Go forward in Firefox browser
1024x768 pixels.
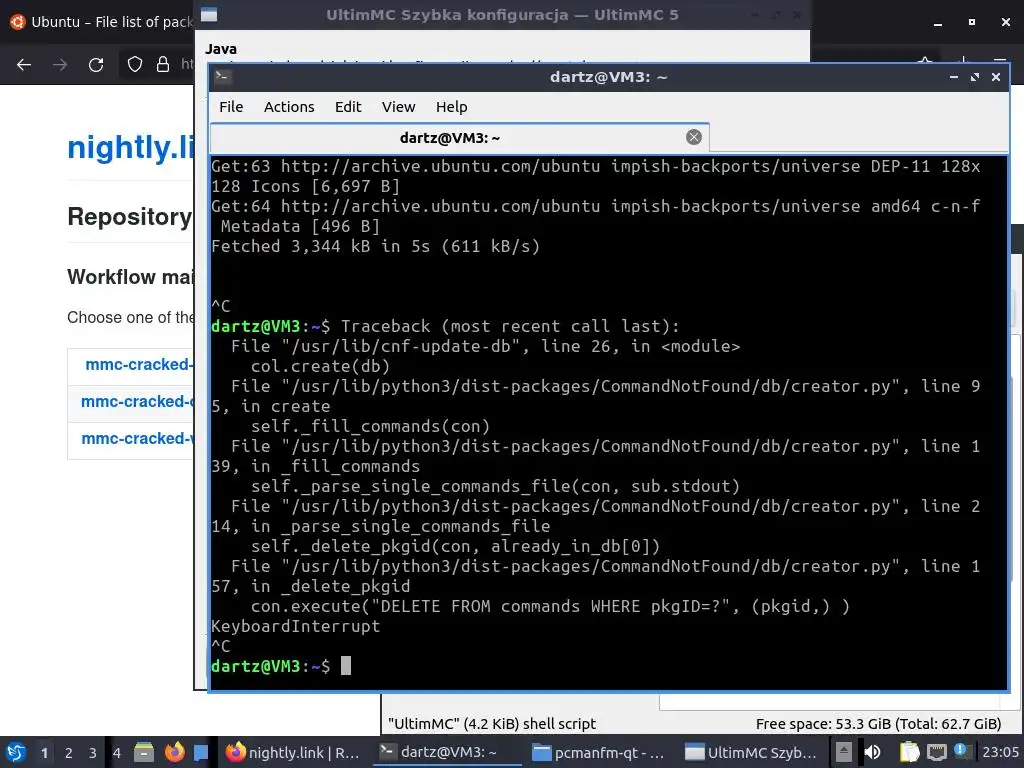pyautogui.click(x=60, y=65)
